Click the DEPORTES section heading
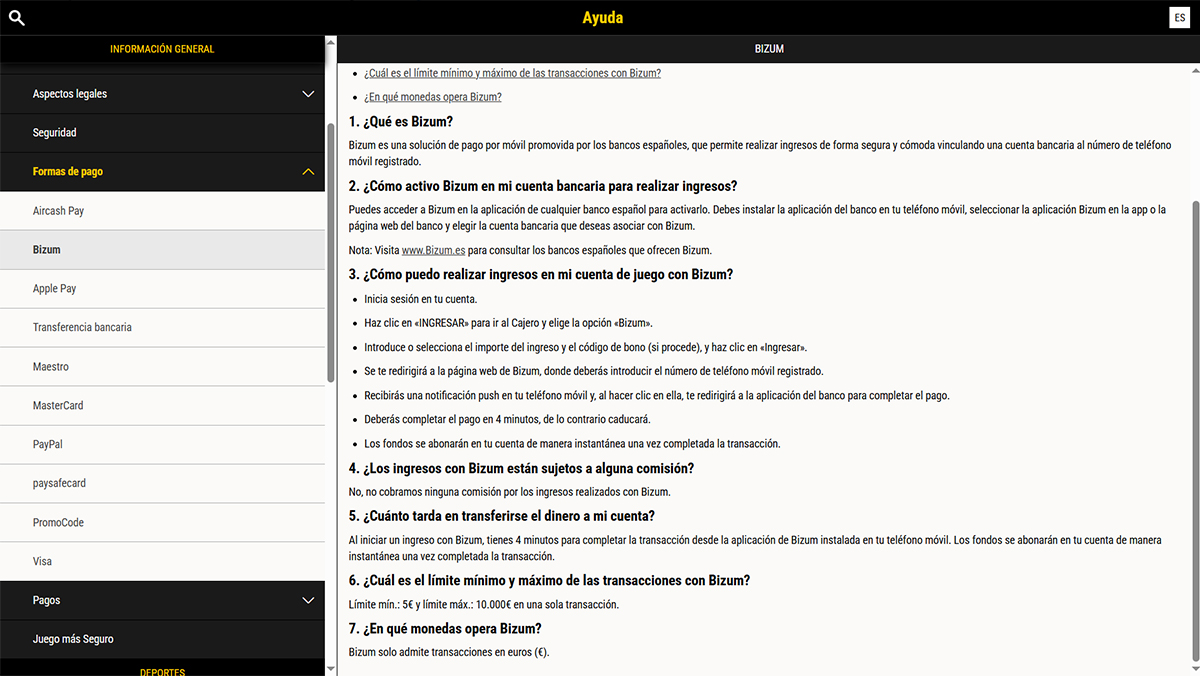The width and height of the screenshot is (1200, 676). (162, 672)
